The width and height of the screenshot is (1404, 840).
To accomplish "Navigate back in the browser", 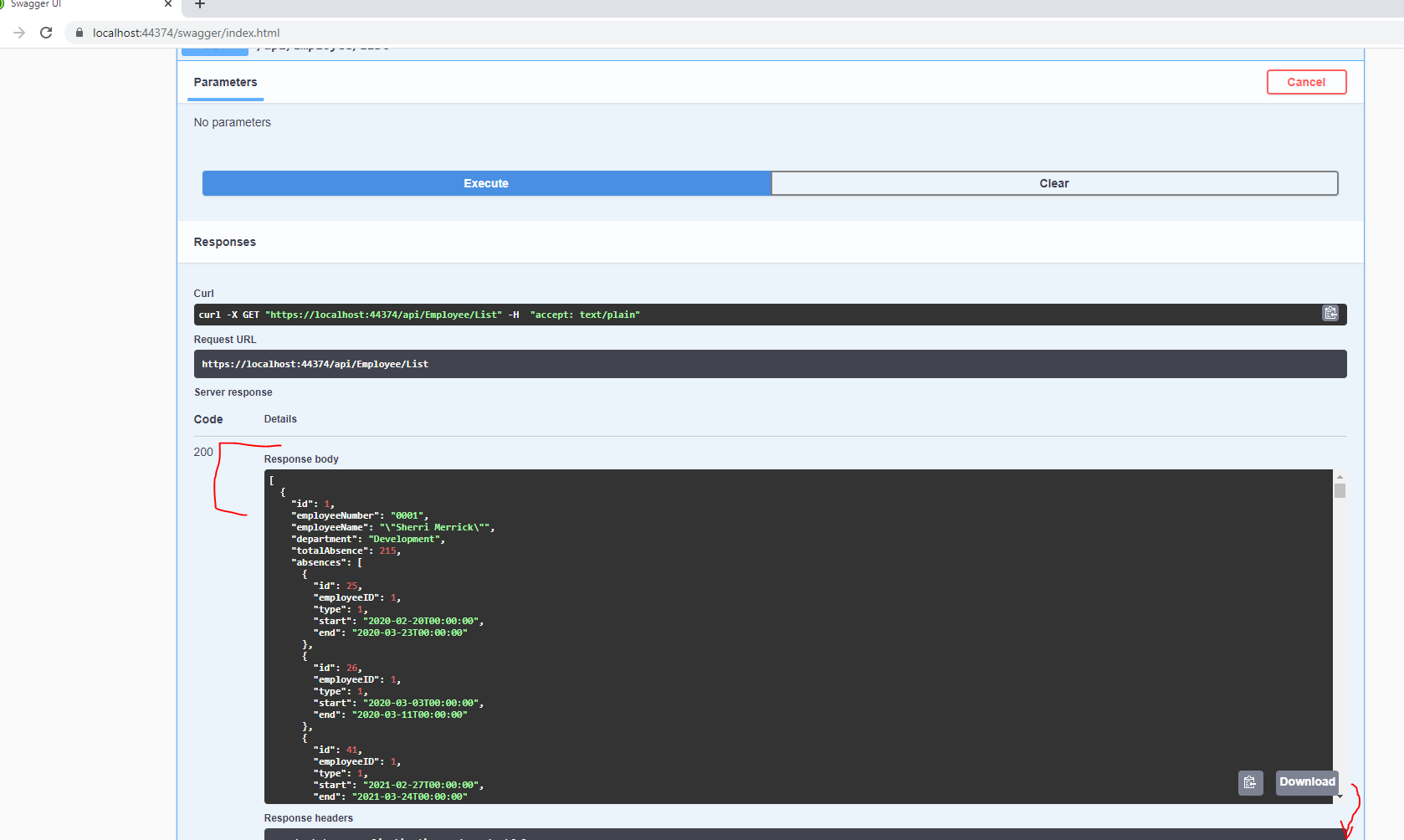I will 18,33.
